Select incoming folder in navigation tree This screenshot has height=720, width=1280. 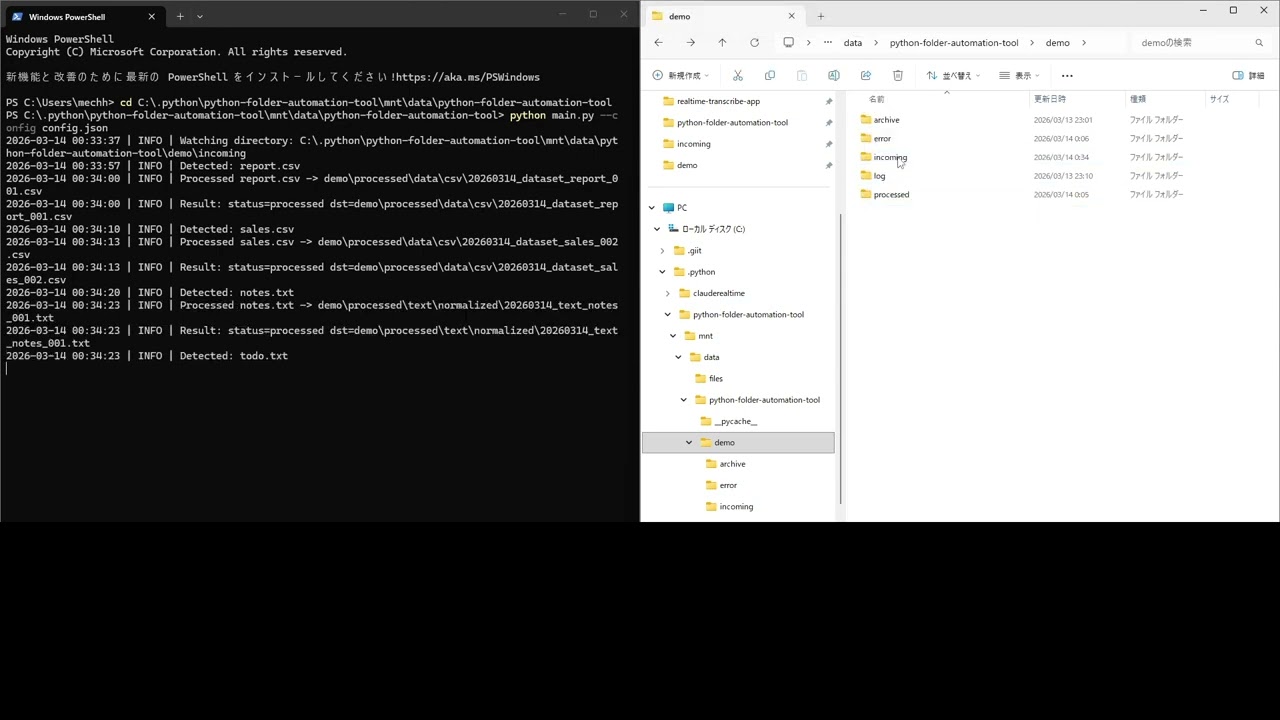[736, 506]
